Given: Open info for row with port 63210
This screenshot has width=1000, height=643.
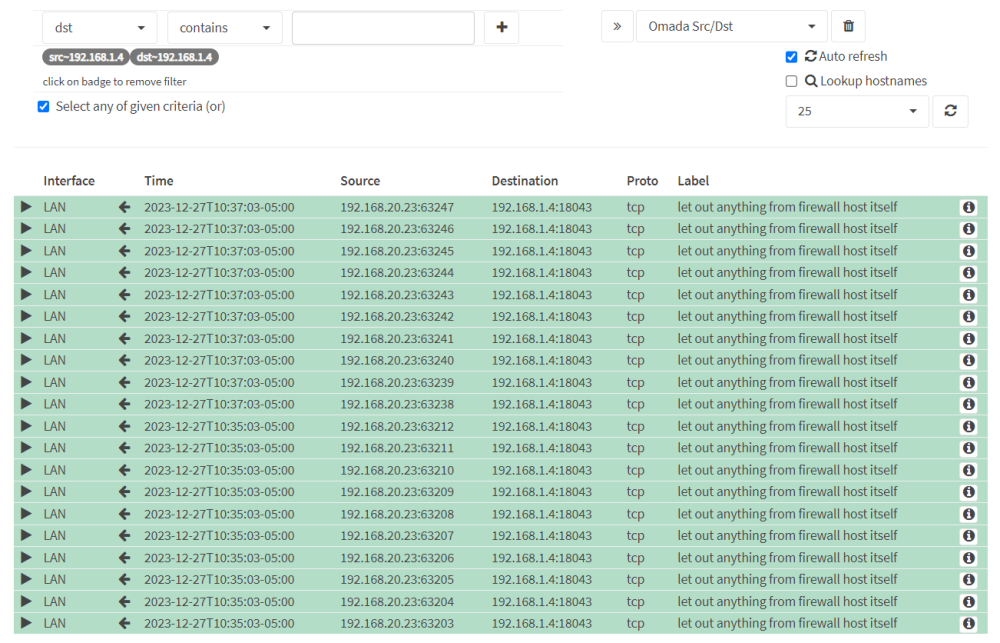Looking at the screenshot, I should tap(968, 470).
